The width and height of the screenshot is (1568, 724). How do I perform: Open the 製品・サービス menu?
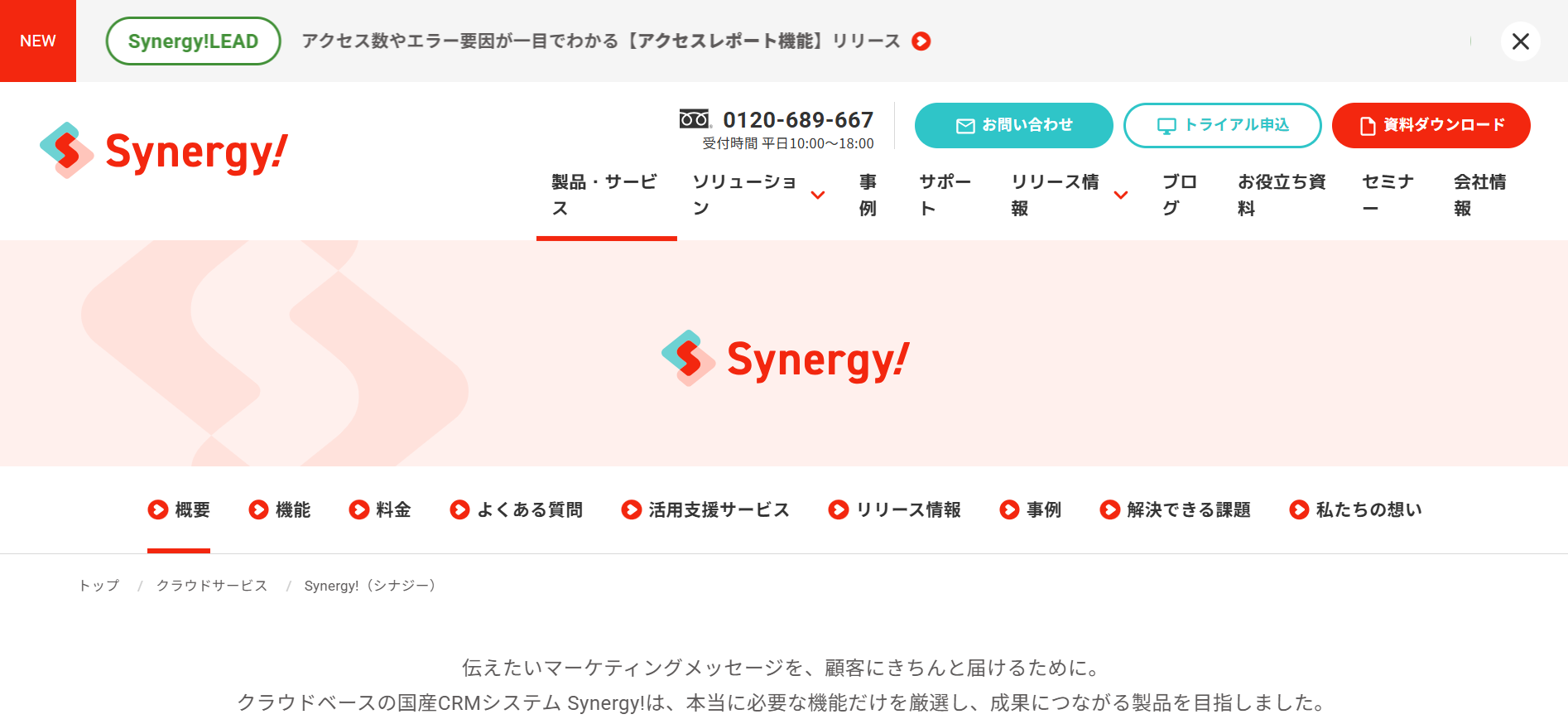[604, 195]
